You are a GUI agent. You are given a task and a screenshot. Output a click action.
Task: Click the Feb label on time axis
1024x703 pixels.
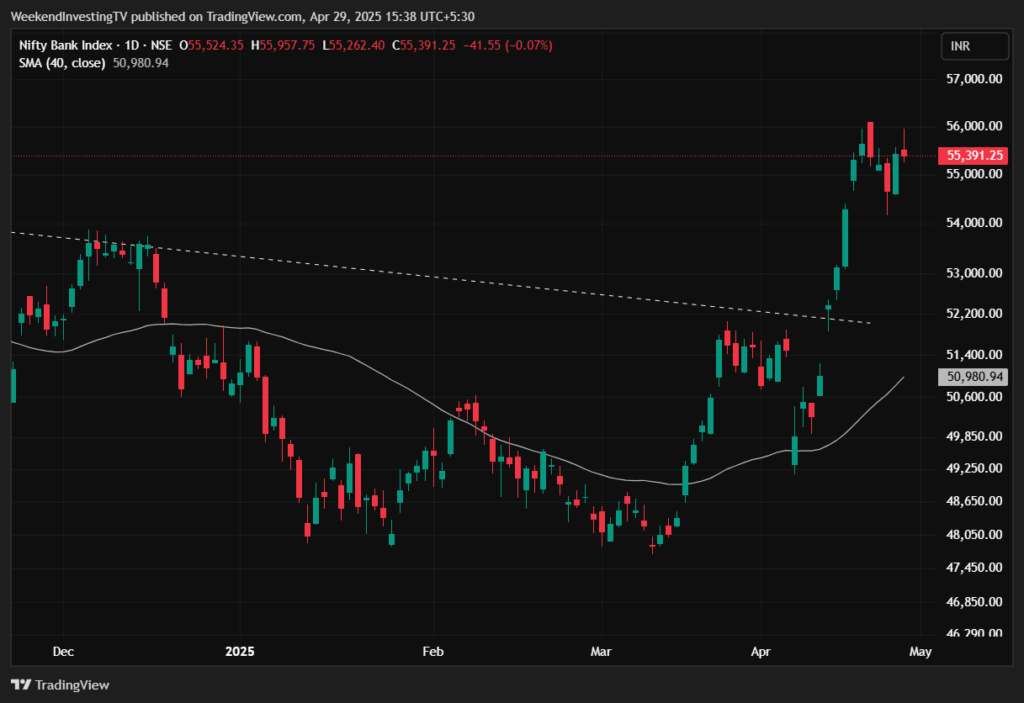(x=433, y=651)
